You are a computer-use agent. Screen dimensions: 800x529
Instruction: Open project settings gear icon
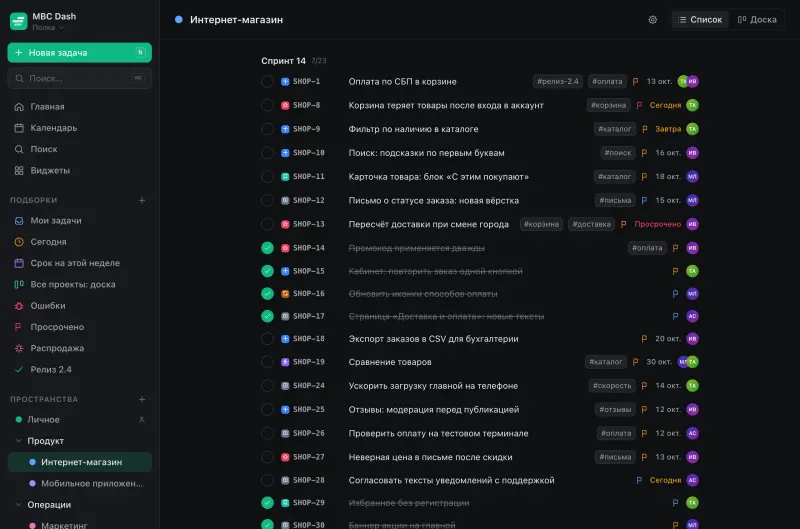[x=653, y=20]
